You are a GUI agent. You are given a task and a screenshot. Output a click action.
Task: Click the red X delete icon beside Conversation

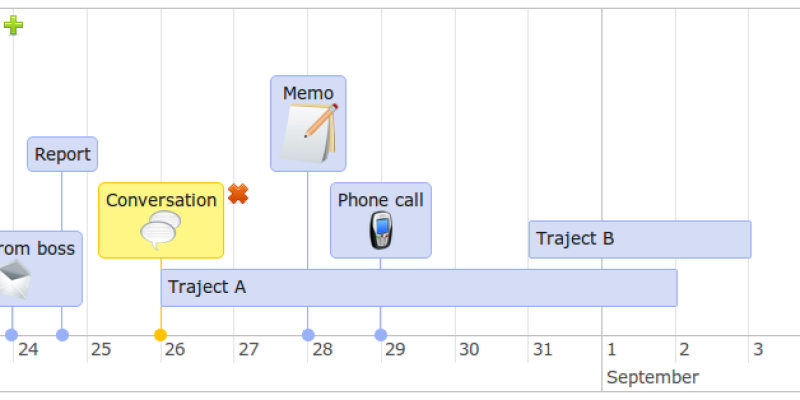click(238, 194)
